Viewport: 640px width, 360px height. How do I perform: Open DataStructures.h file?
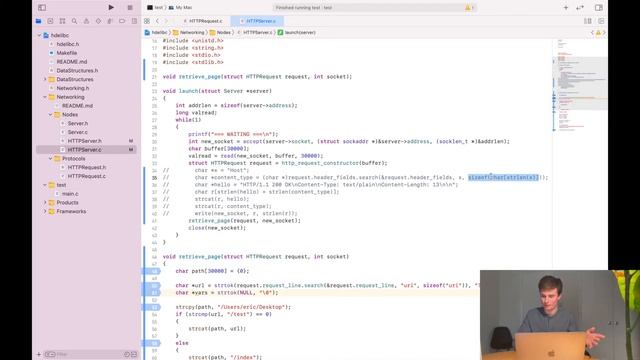tap(77, 71)
